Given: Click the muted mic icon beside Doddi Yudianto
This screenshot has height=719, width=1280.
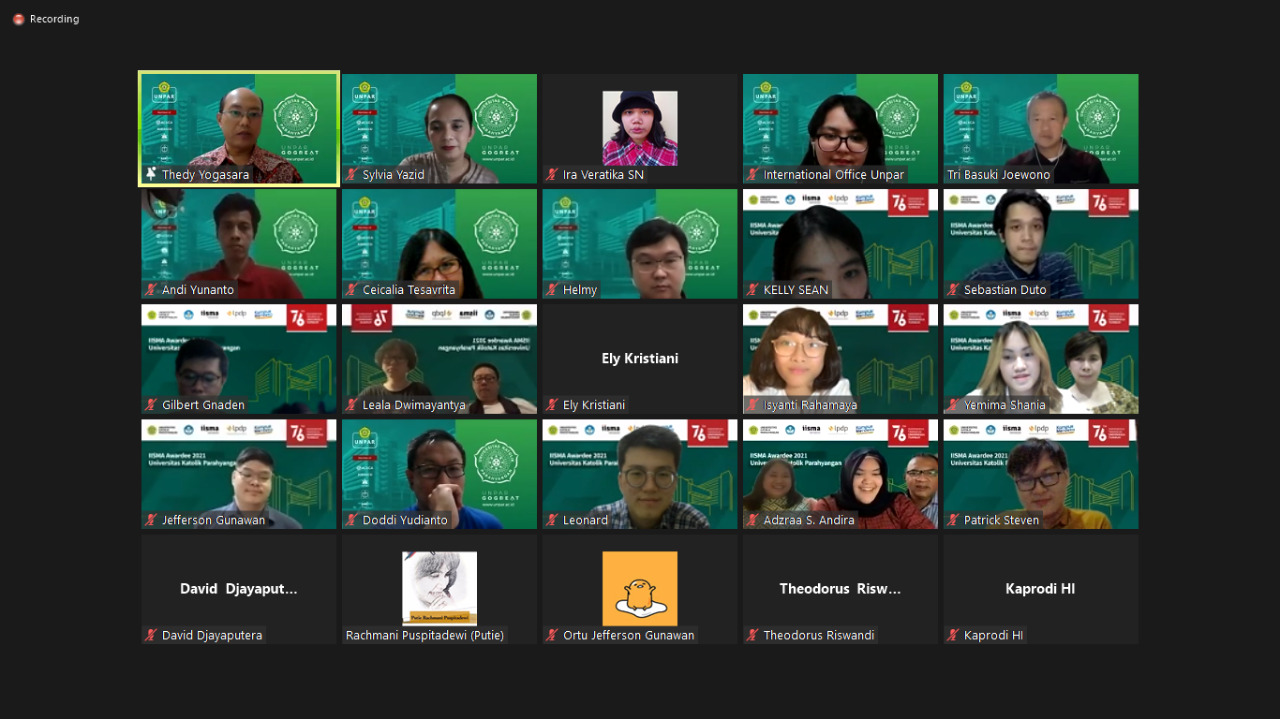Looking at the screenshot, I should point(352,520).
